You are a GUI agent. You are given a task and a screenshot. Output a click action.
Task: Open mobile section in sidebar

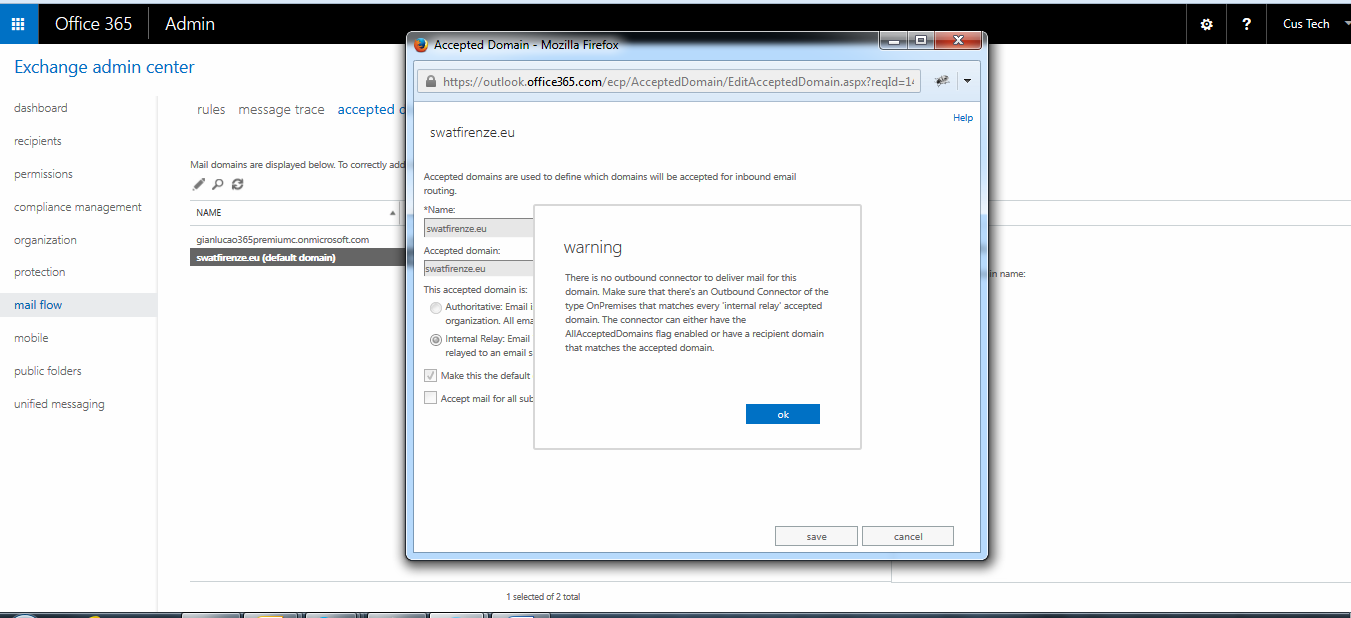pos(31,338)
